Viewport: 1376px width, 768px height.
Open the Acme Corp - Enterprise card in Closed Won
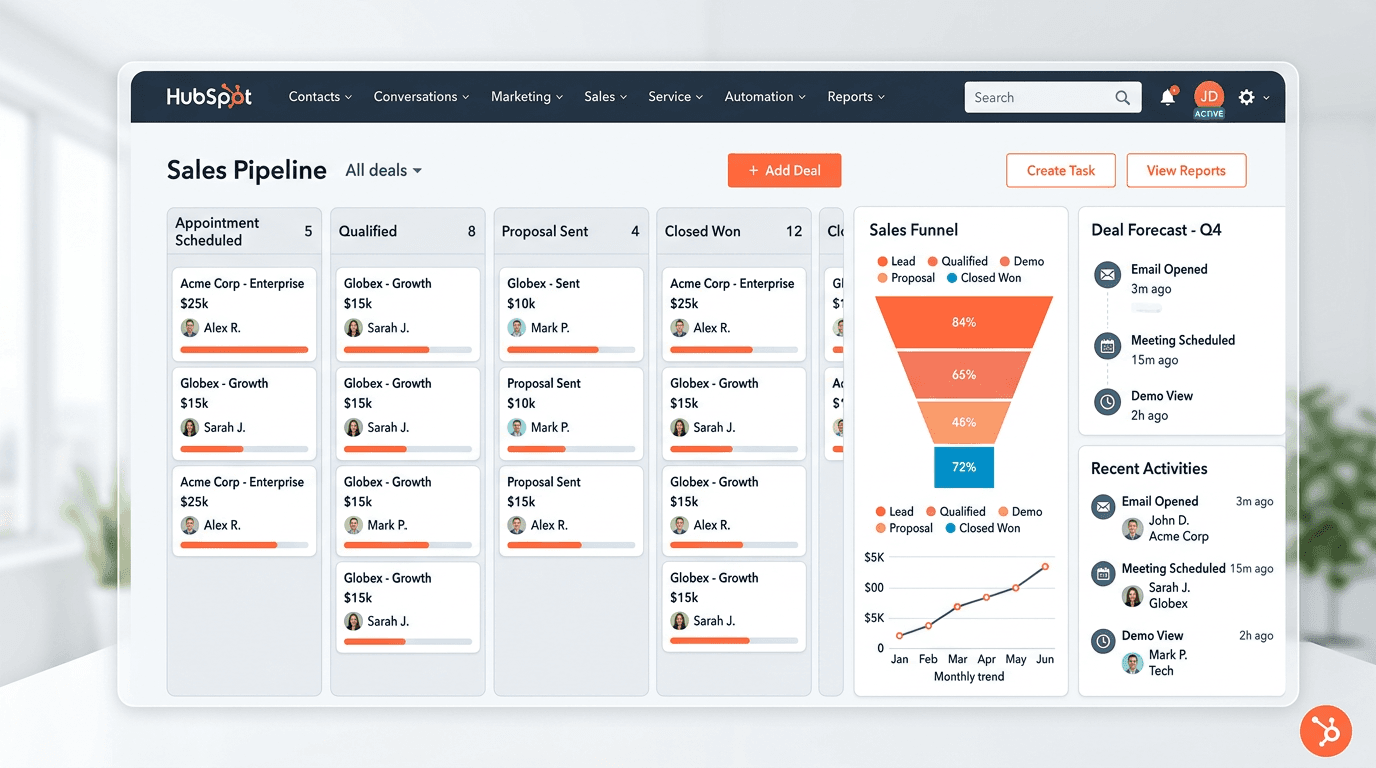pos(734,314)
